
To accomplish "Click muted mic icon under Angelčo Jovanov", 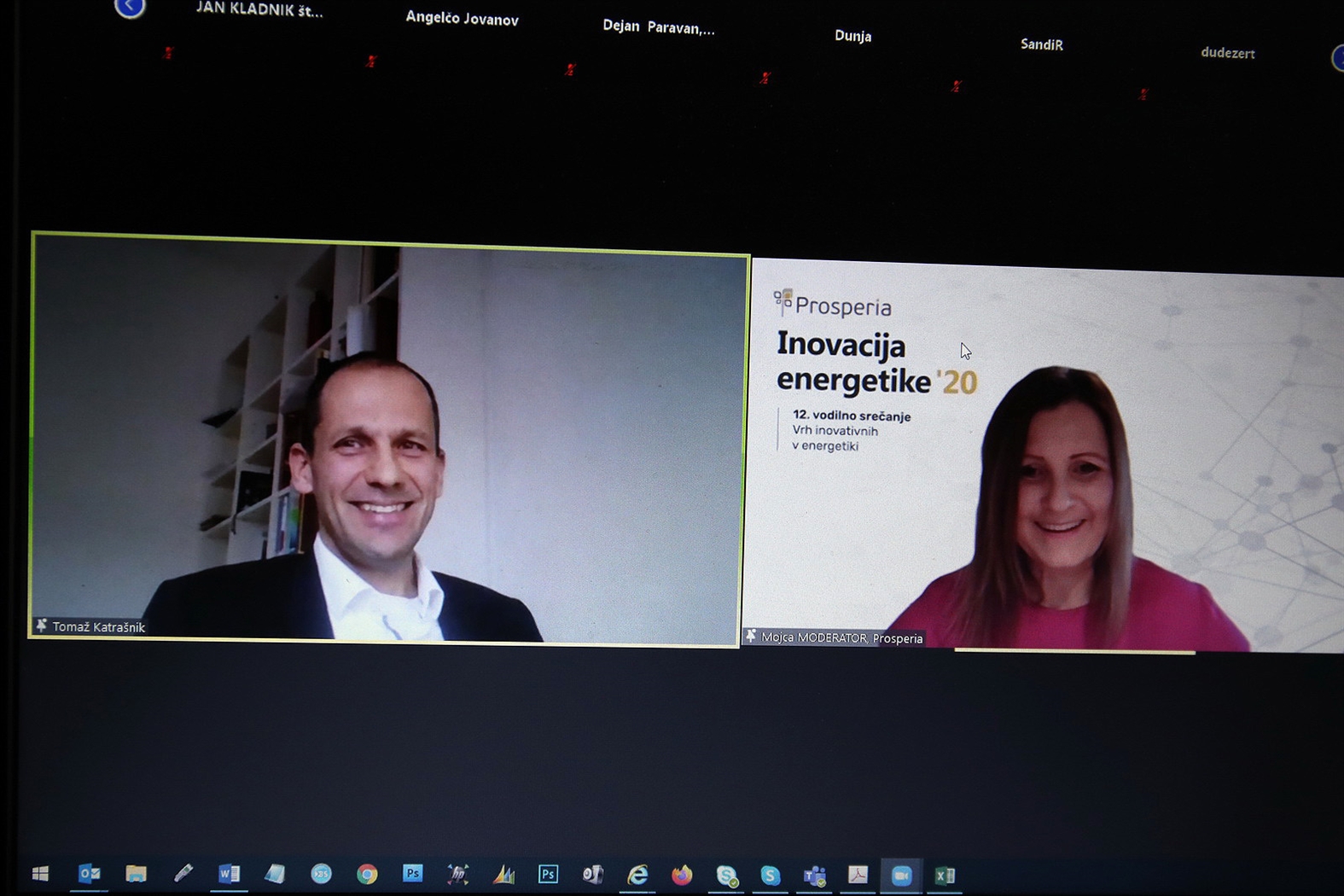I will (x=370, y=61).
